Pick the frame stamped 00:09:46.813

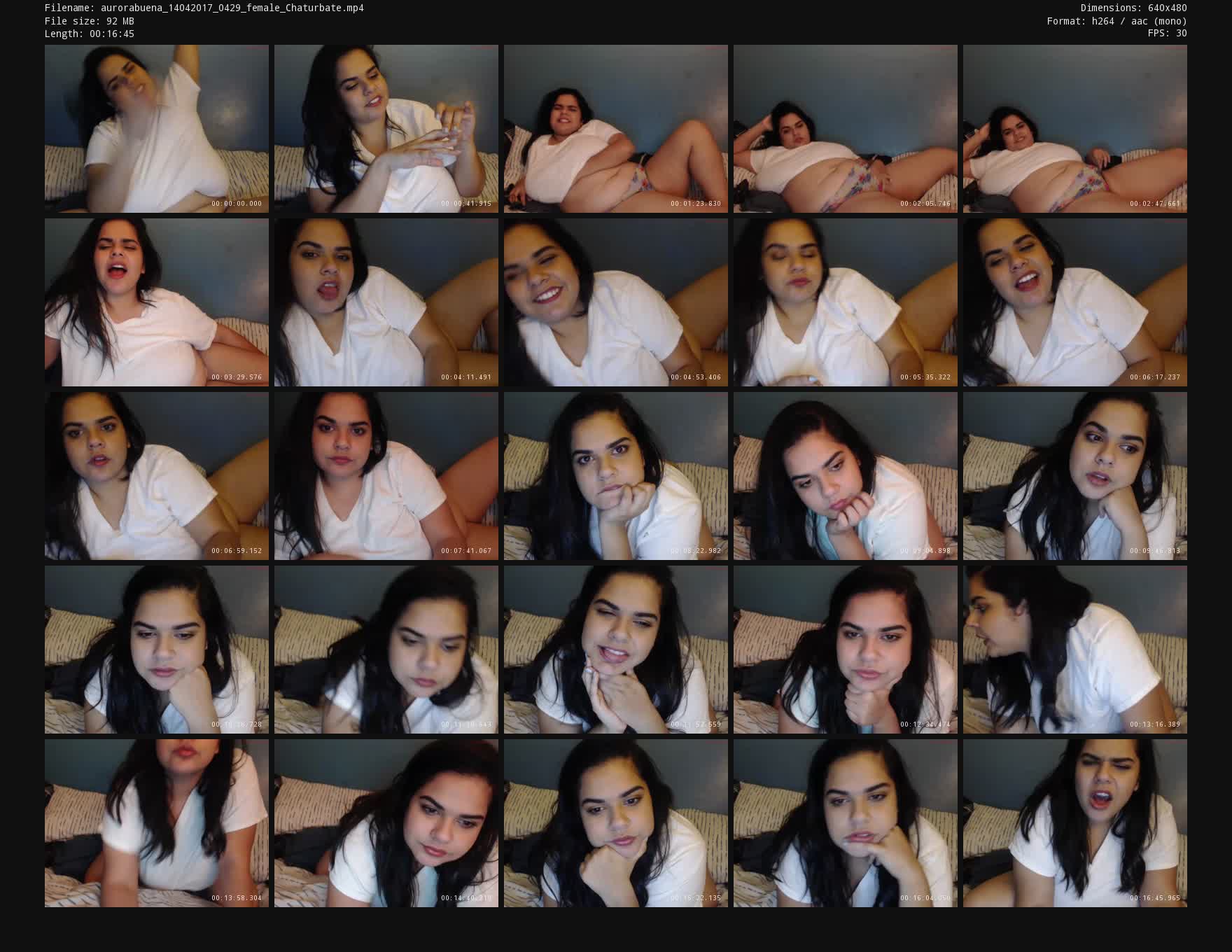point(1074,476)
